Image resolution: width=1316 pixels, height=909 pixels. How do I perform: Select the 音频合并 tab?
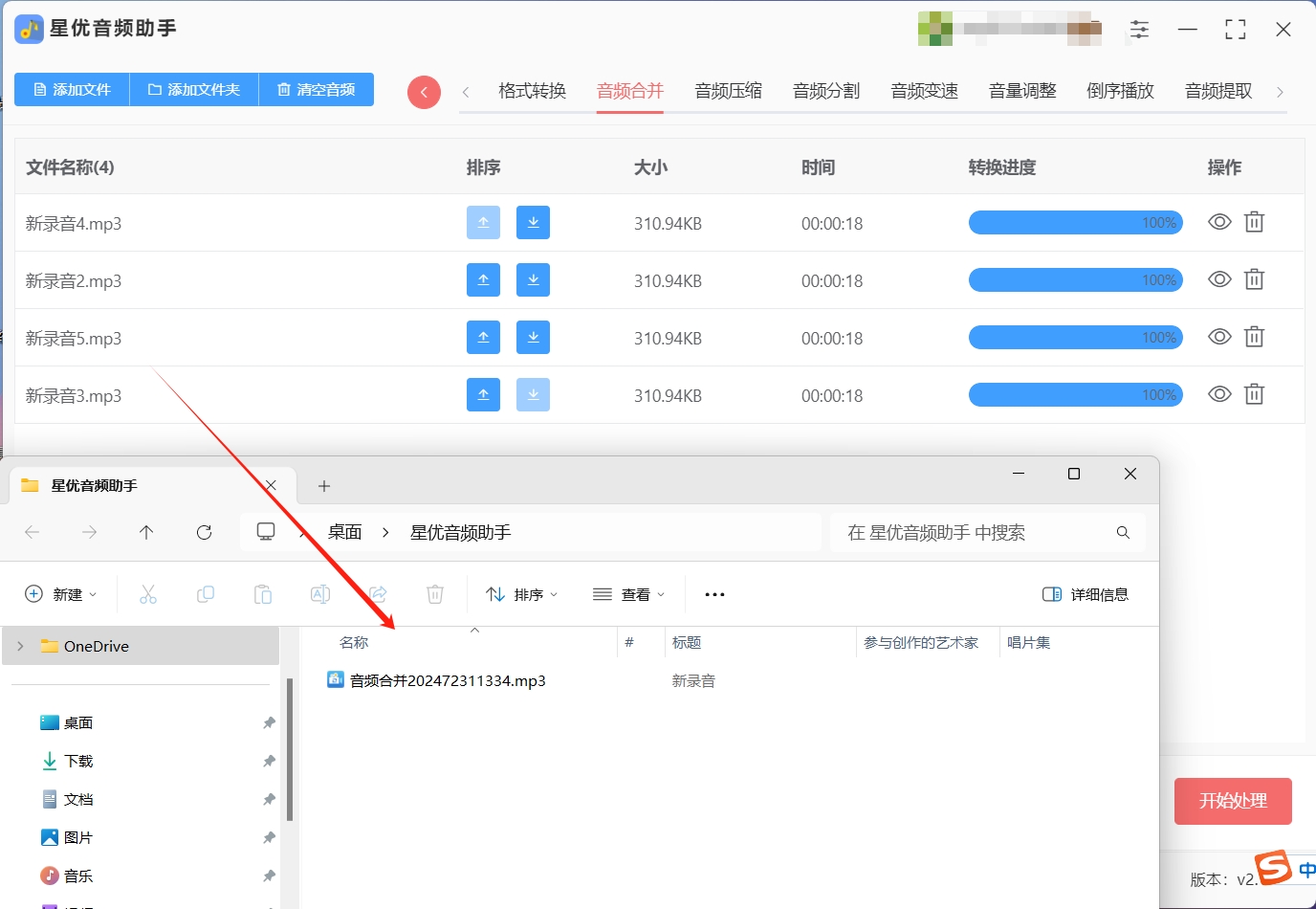[x=630, y=91]
